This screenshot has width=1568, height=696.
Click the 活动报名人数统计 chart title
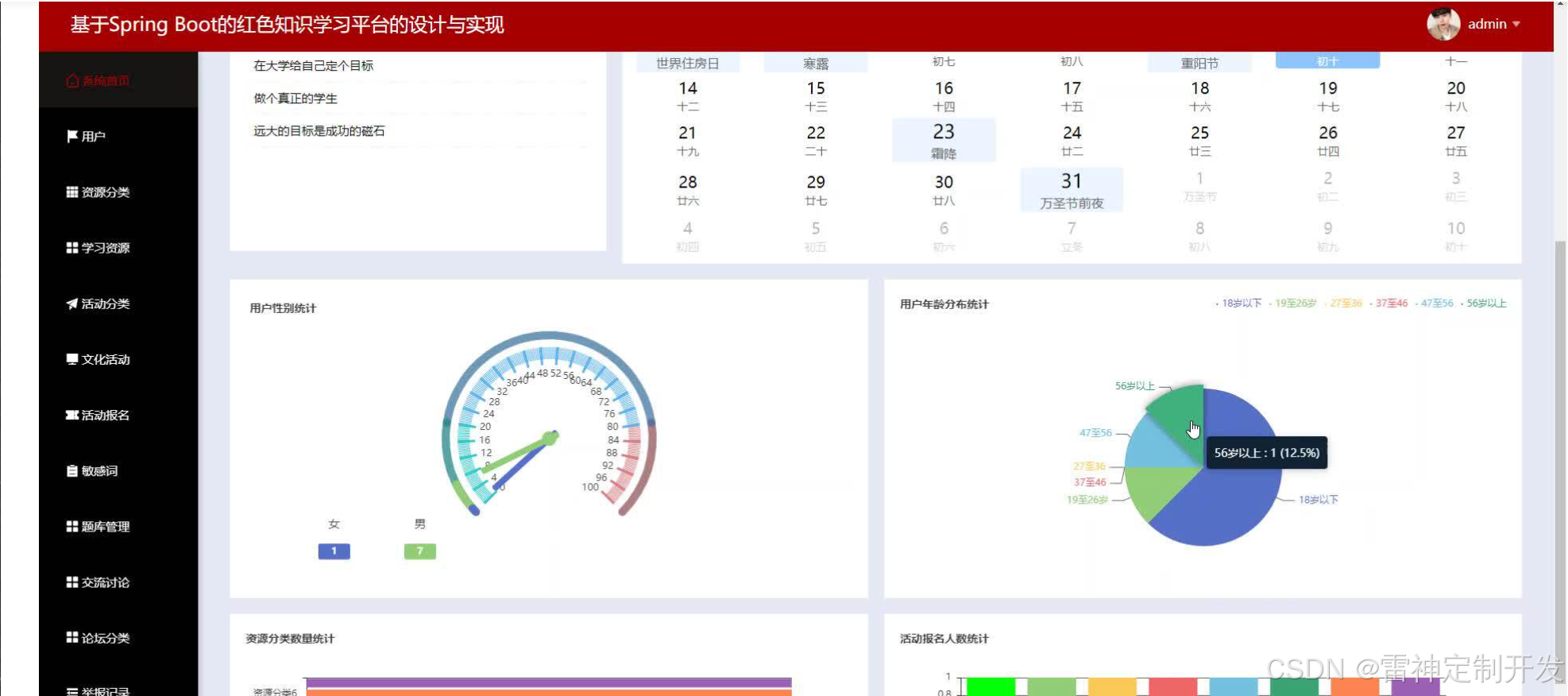(944, 639)
